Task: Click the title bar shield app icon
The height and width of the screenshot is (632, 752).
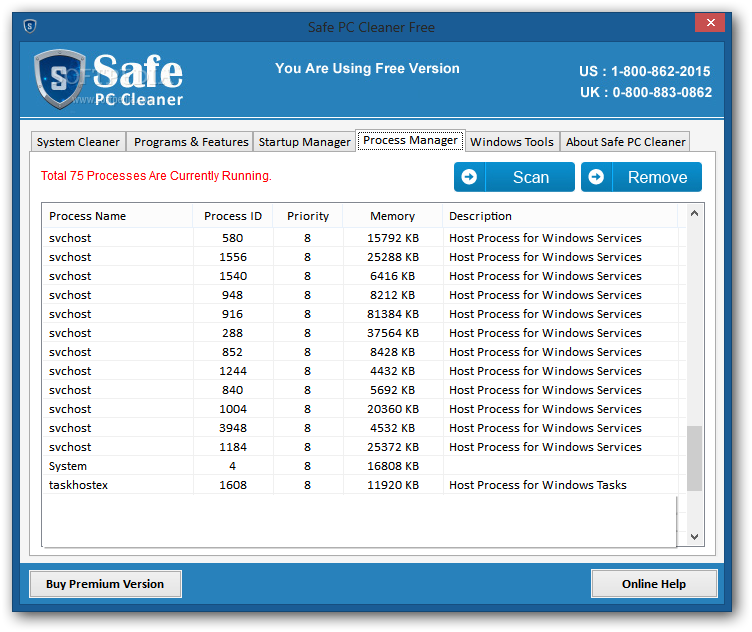Action: click(30, 26)
